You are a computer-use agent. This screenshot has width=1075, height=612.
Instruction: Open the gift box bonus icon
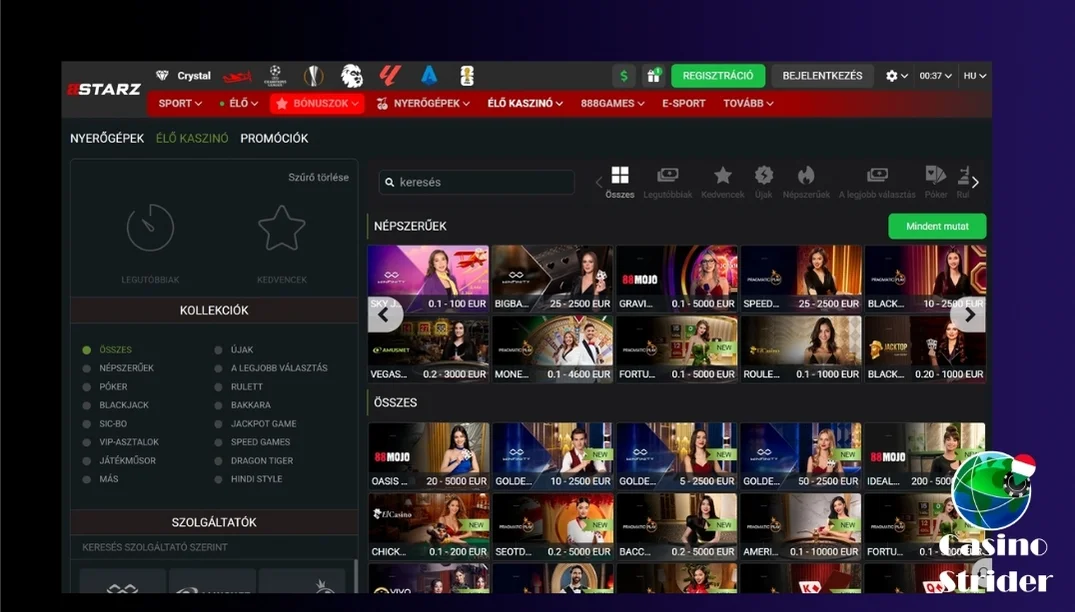pos(653,76)
